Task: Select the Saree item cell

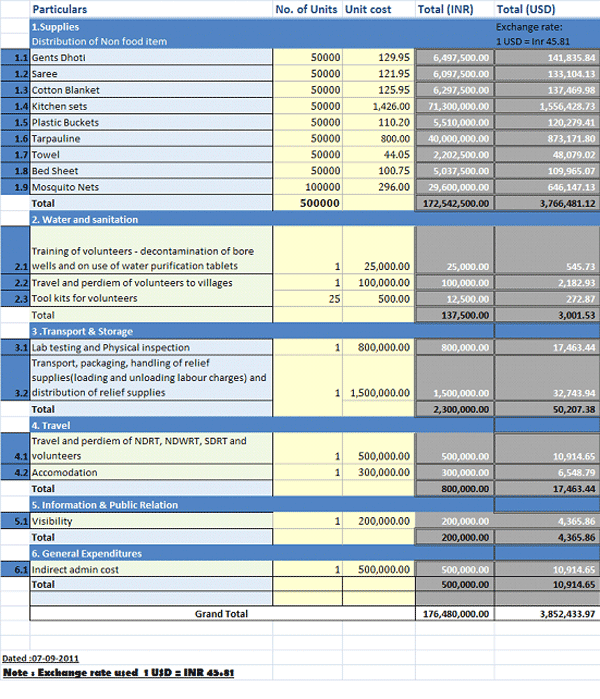Action: coord(151,74)
